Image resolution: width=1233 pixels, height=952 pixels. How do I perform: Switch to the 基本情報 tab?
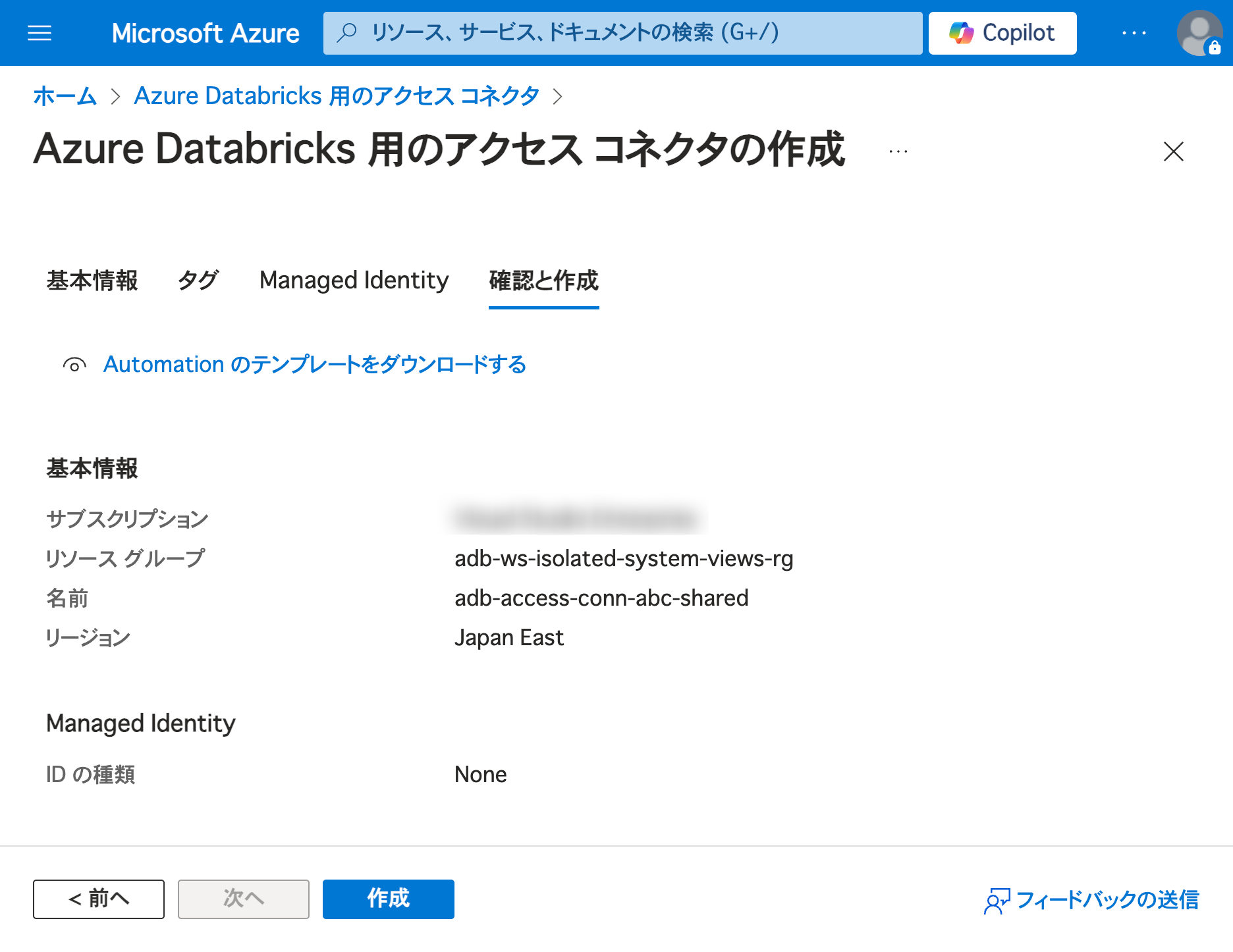[x=92, y=280]
